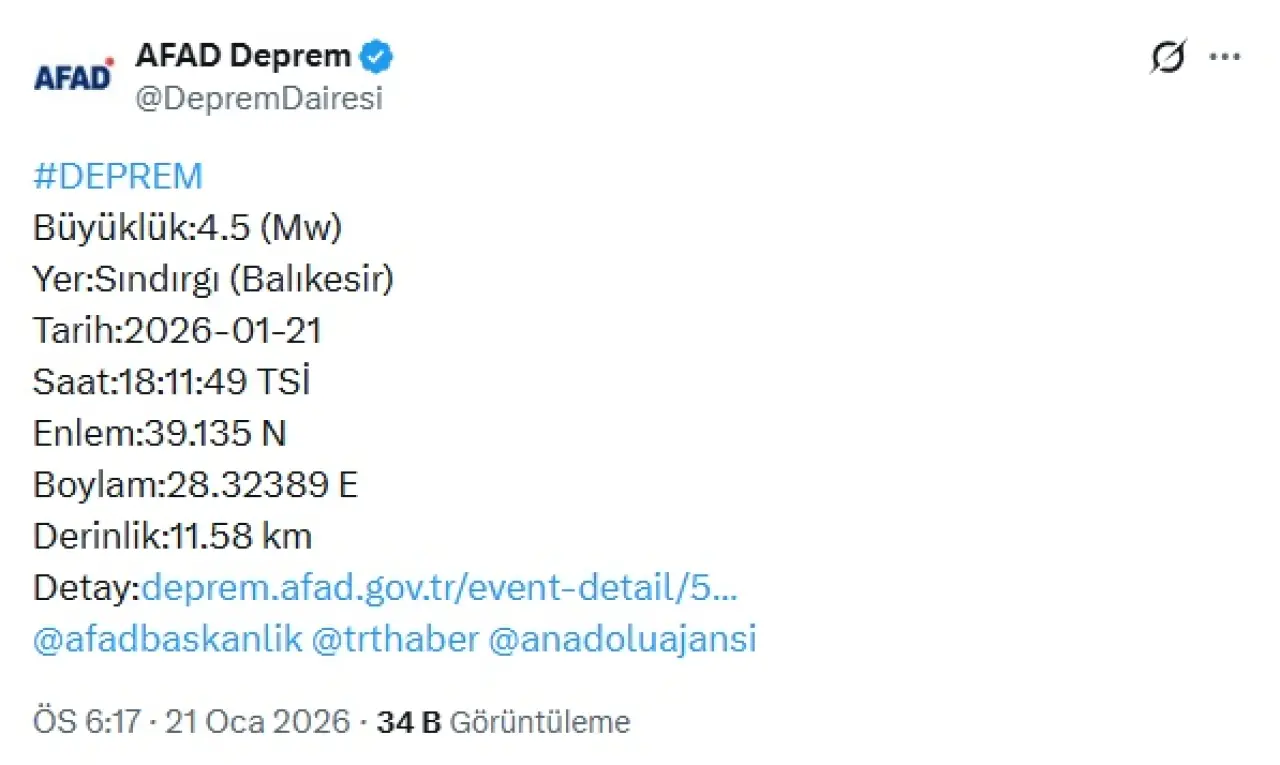Click the Tarih:2026-01-21 line
Viewport: 1280px width, 765px height.
(x=178, y=331)
